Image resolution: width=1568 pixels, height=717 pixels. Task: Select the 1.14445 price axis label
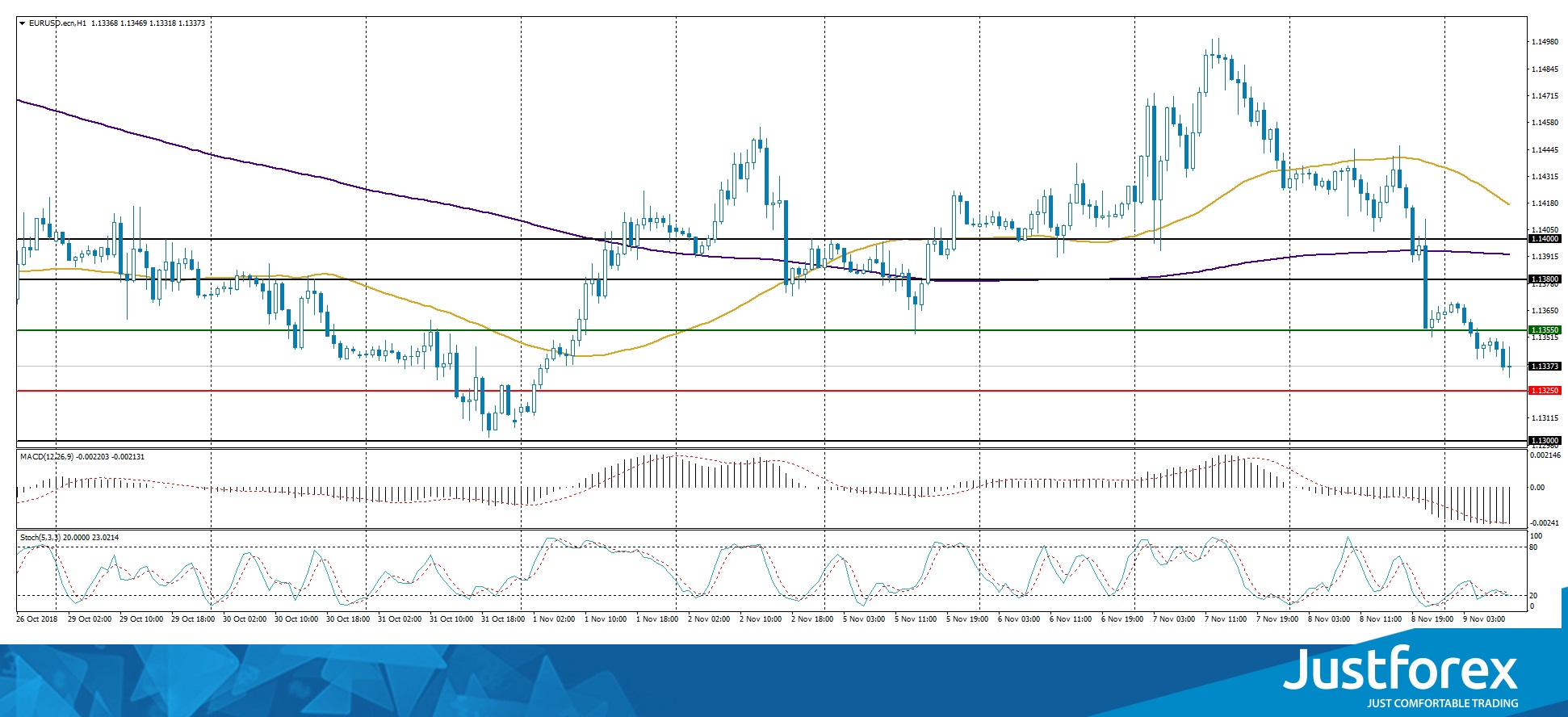[x=1545, y=150]
